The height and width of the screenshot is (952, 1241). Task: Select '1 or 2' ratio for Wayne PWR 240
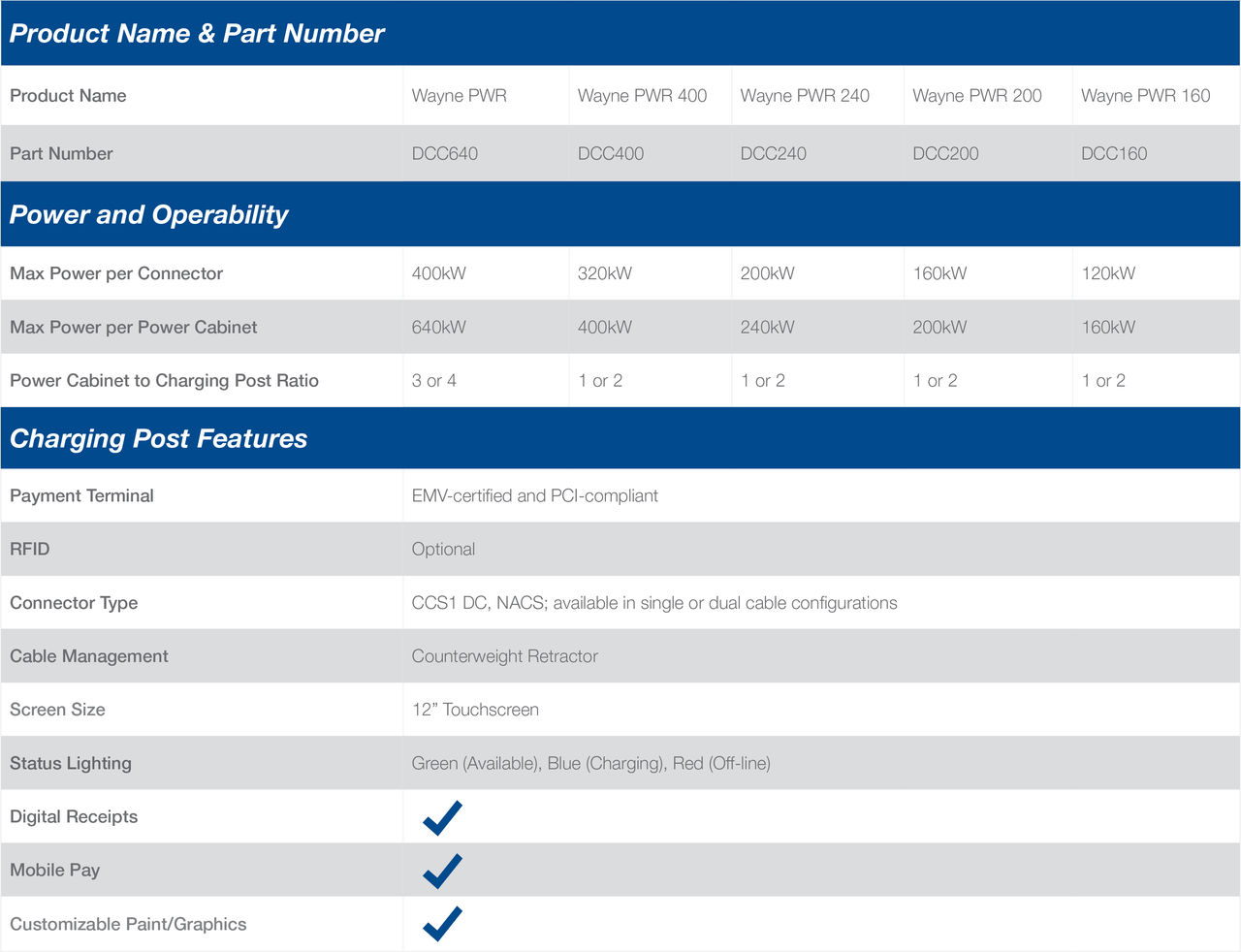pyautogui.click(x=763, y=380)
